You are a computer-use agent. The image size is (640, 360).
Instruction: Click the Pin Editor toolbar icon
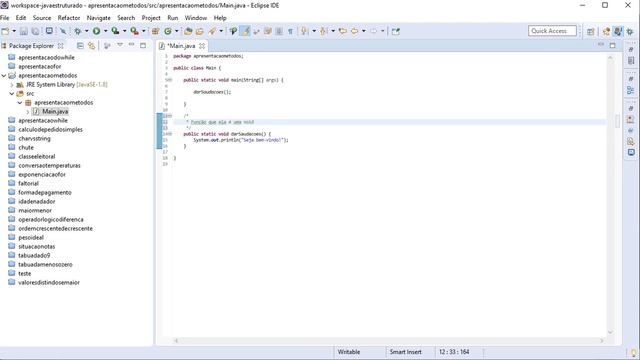[396, 31]
